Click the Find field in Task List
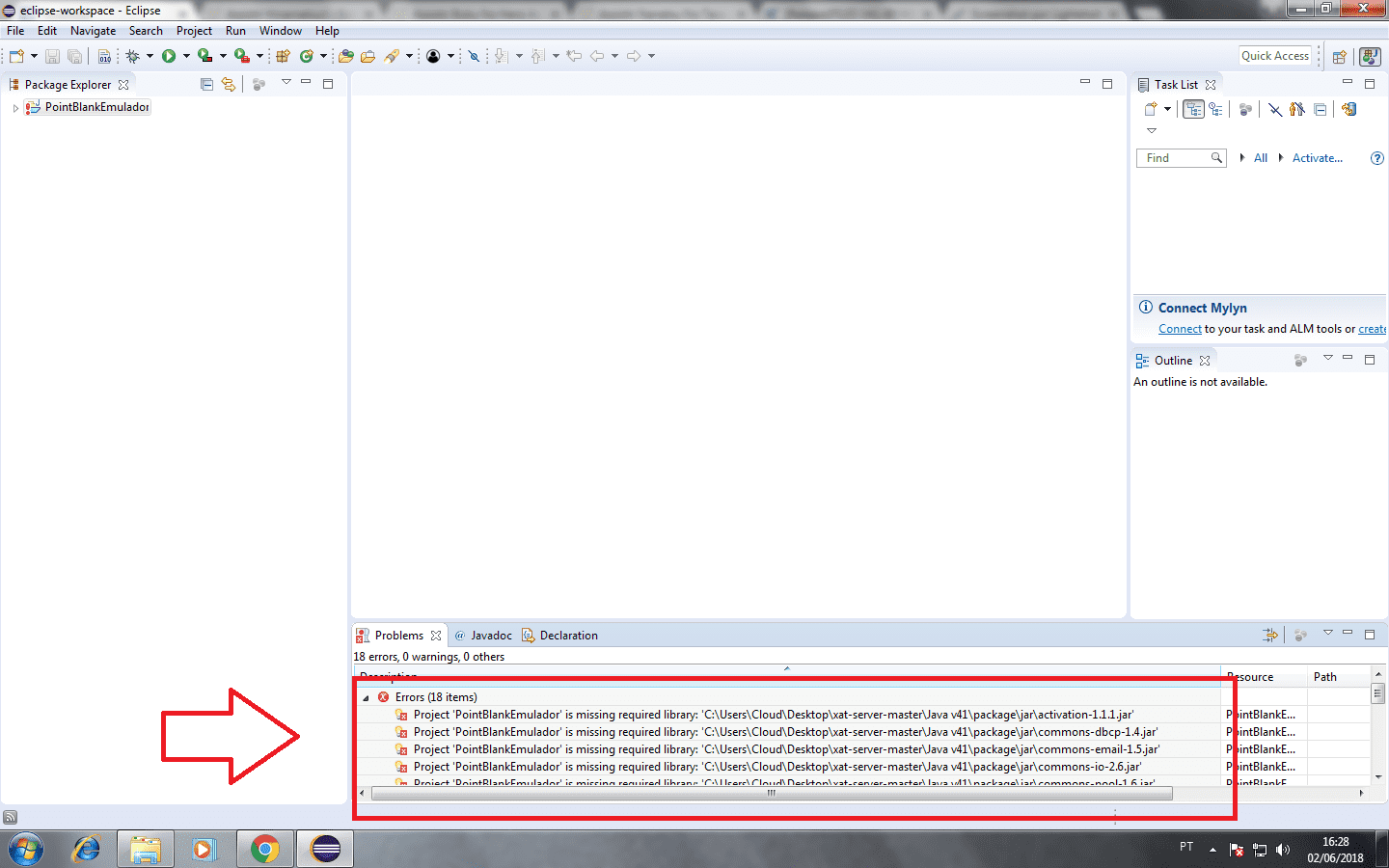This screenshot has height=868, width=1389. point(1181,158)
